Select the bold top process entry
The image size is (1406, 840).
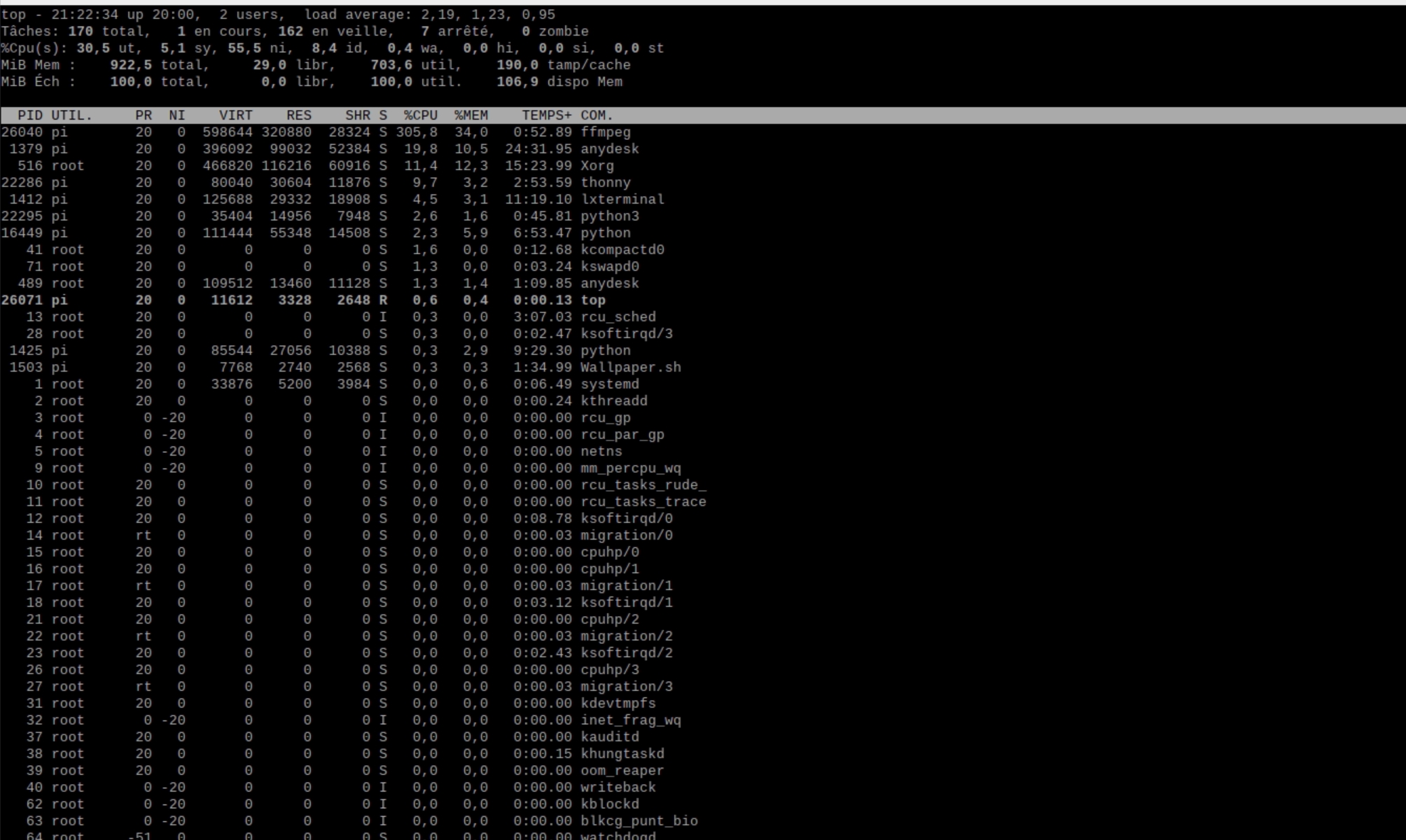pyautogui.click(x=593, y=300)
